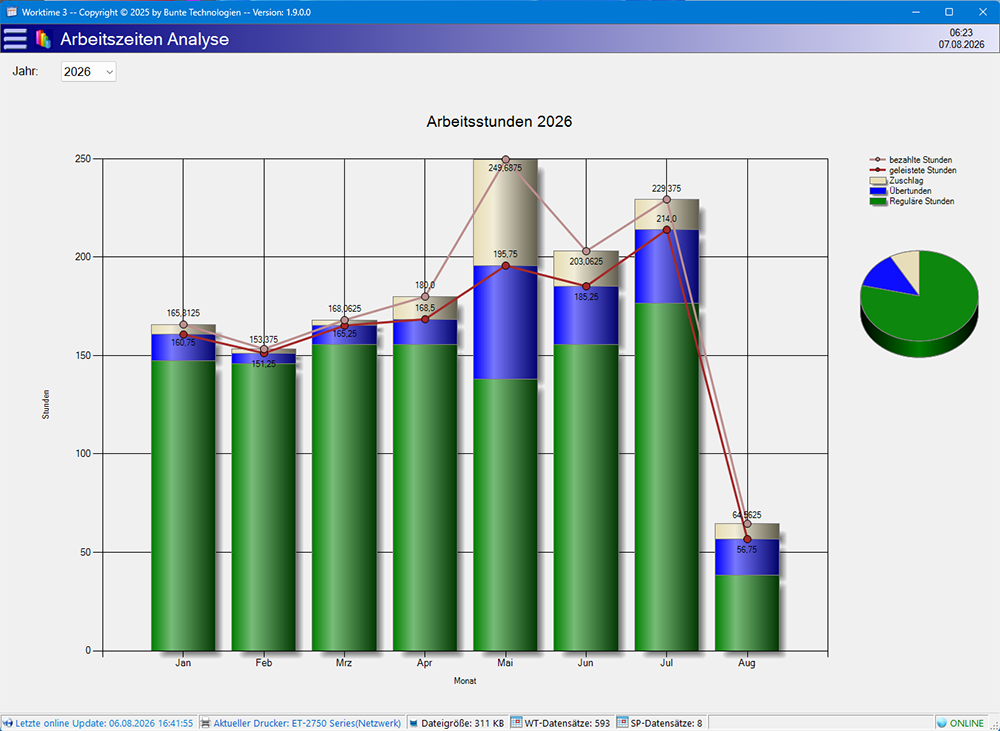
Task: Expand the year selector arrow
Action: coord(110,72)
